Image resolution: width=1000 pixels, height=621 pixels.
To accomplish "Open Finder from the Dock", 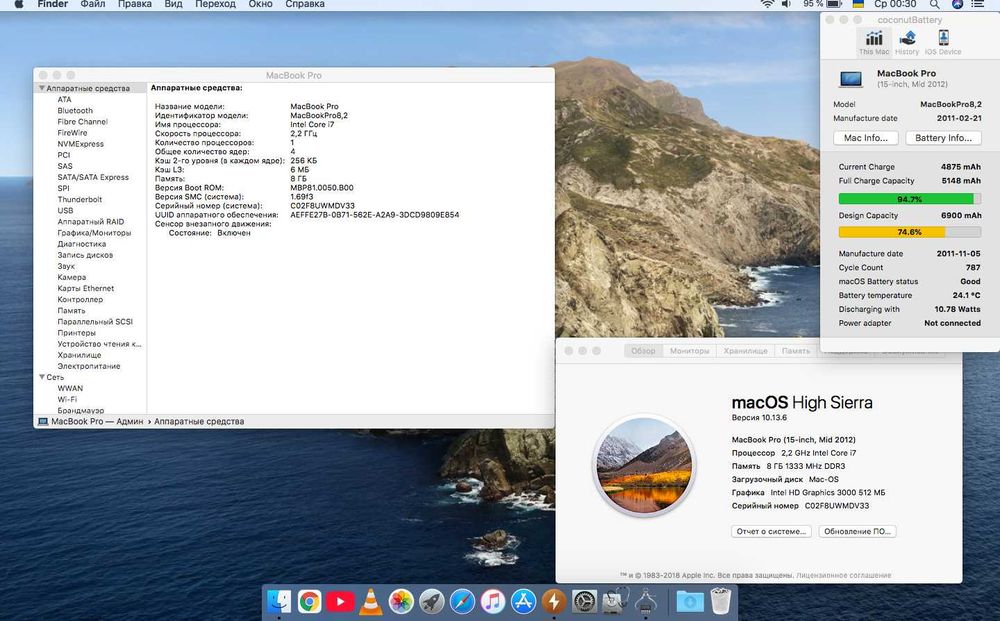I will click(279, 601).
